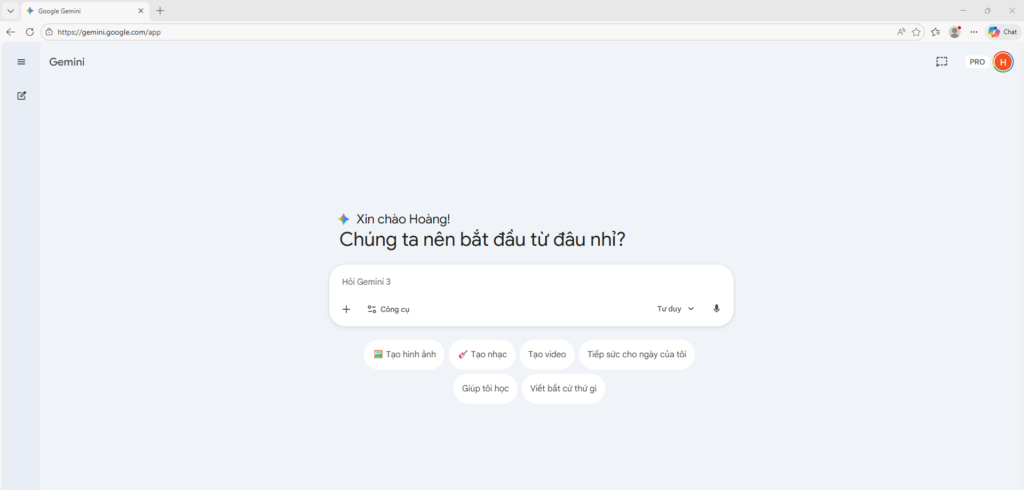Click the Tạo hình ảnh suggestion chip
The image size is (1024, 490).
tap(404, 354)
